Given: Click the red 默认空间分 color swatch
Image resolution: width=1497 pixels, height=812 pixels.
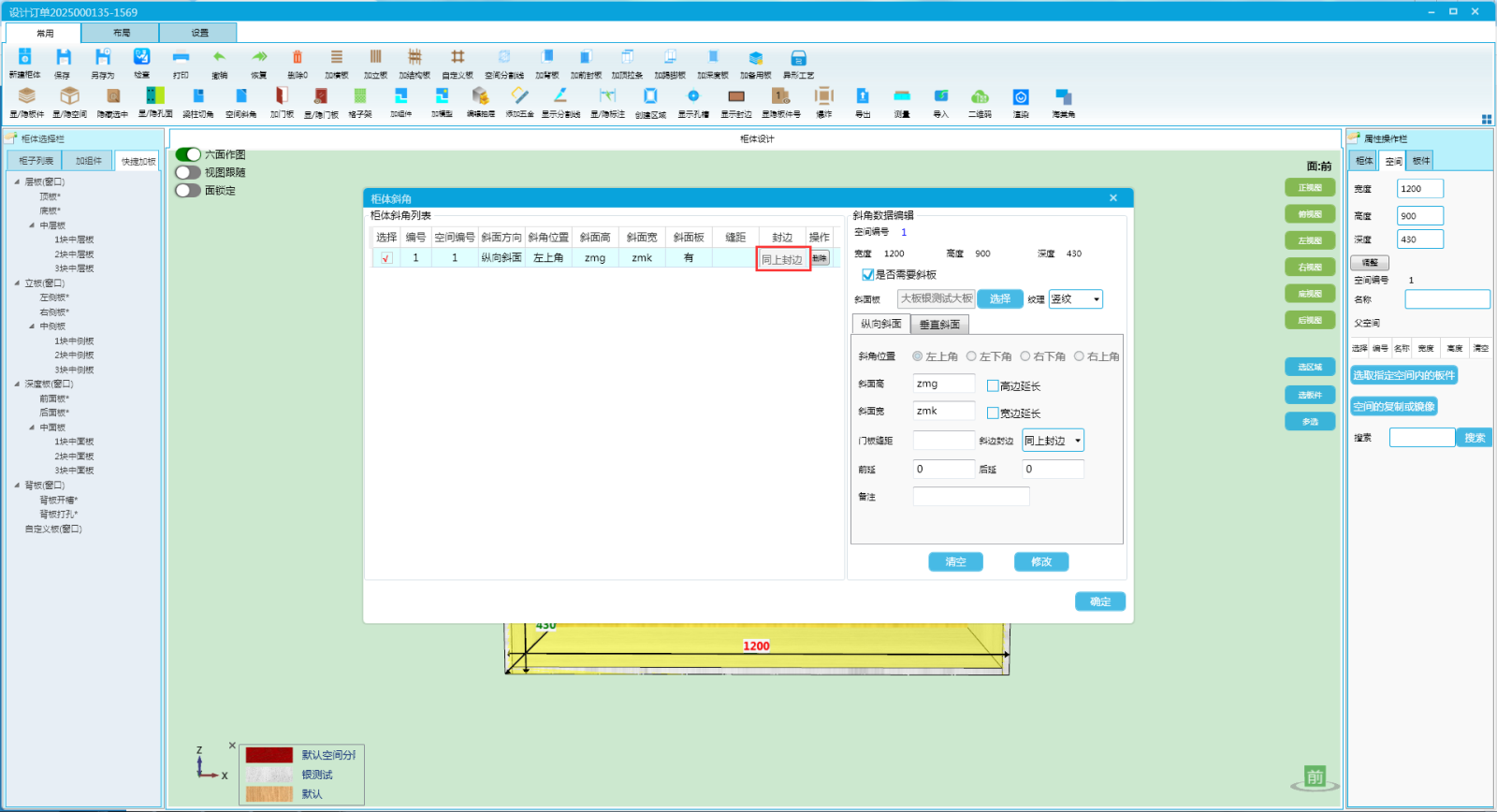Looking at the screenshot, I should pos(269,755).
